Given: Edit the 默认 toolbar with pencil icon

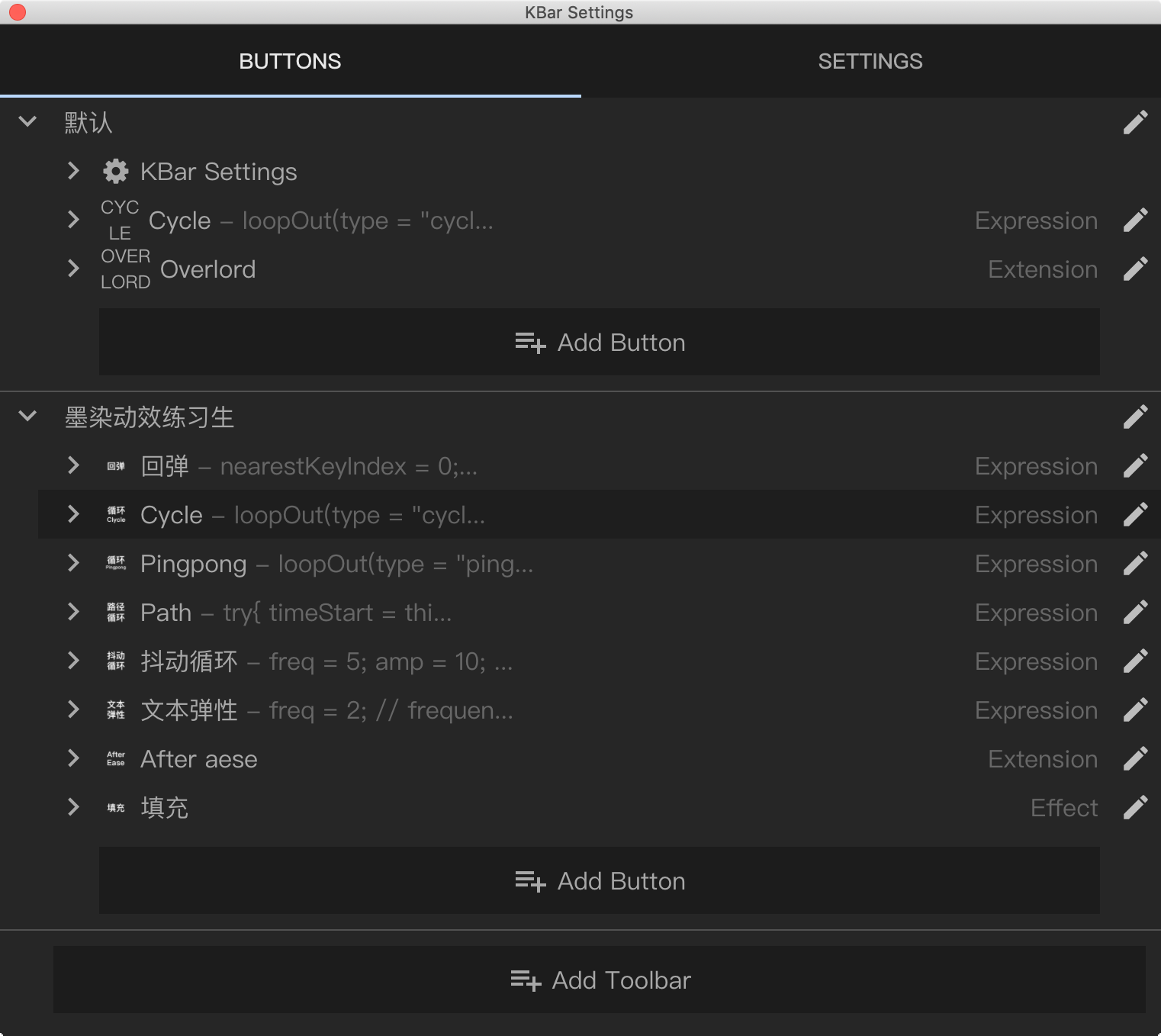Looking at the screenshot, I should (1135, 122).
